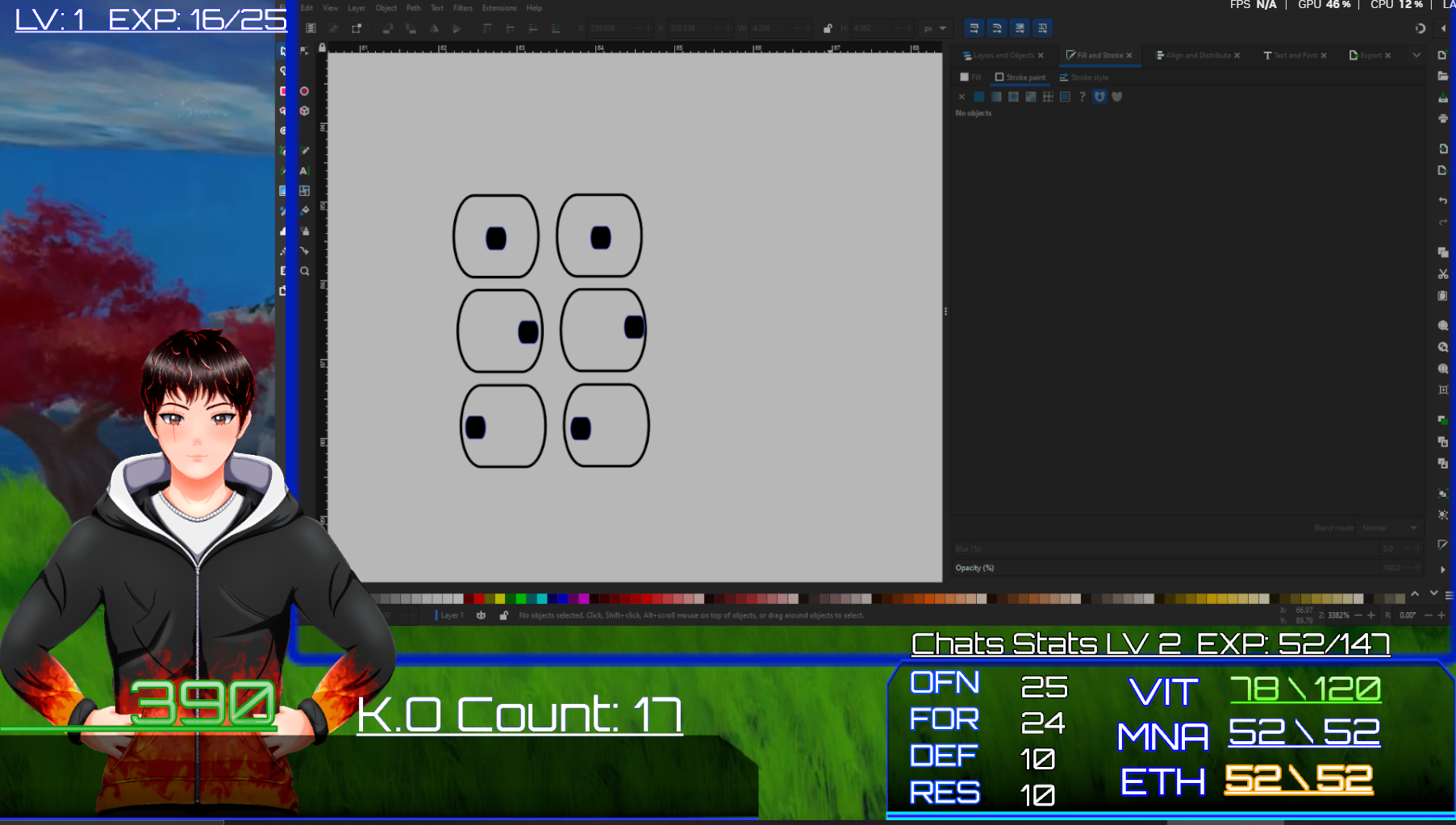
Task: Open the Extensions menu
Action: click(499, 8)
